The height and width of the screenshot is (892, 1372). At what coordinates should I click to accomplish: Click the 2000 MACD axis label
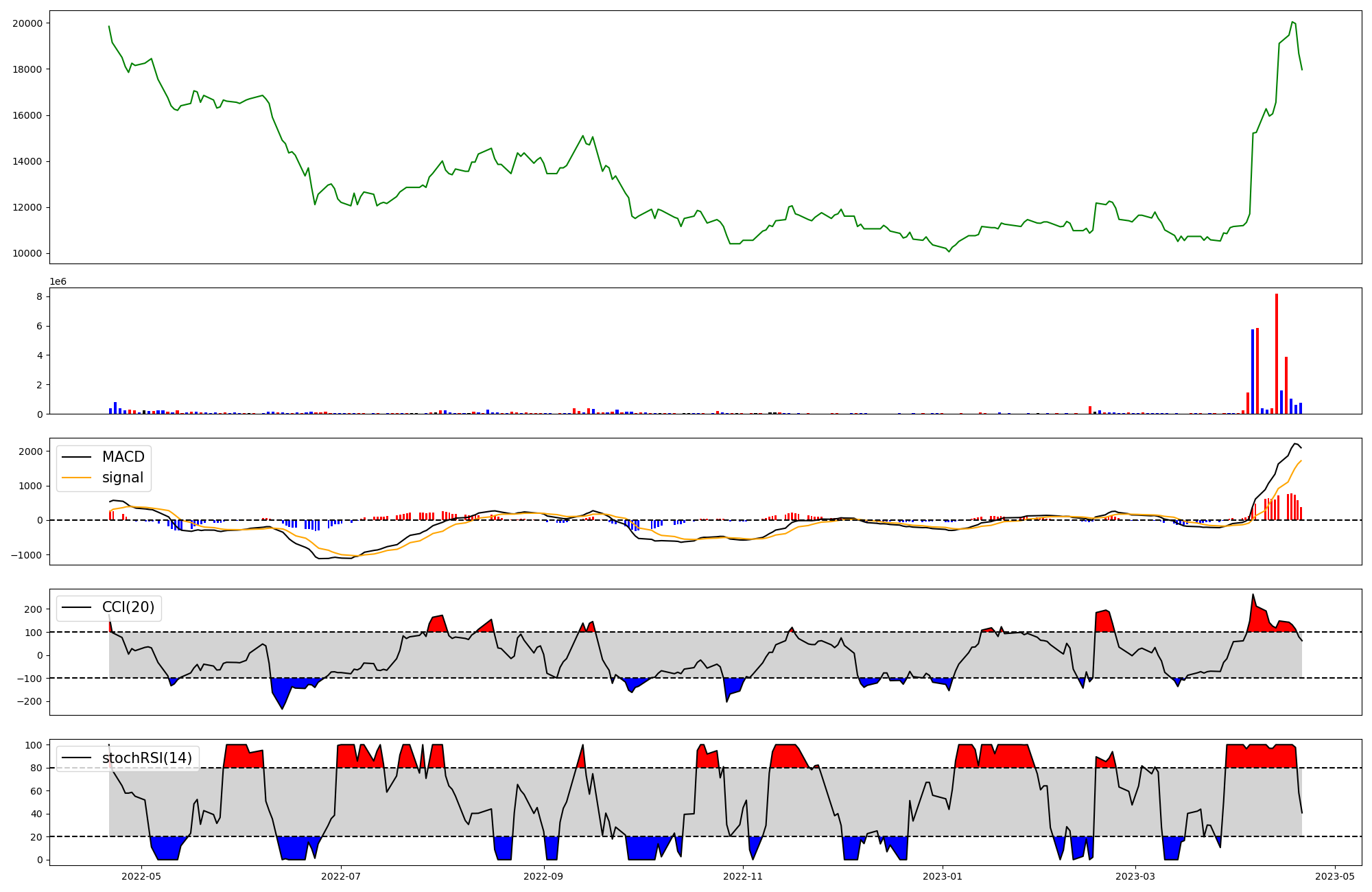click(31, 451)
